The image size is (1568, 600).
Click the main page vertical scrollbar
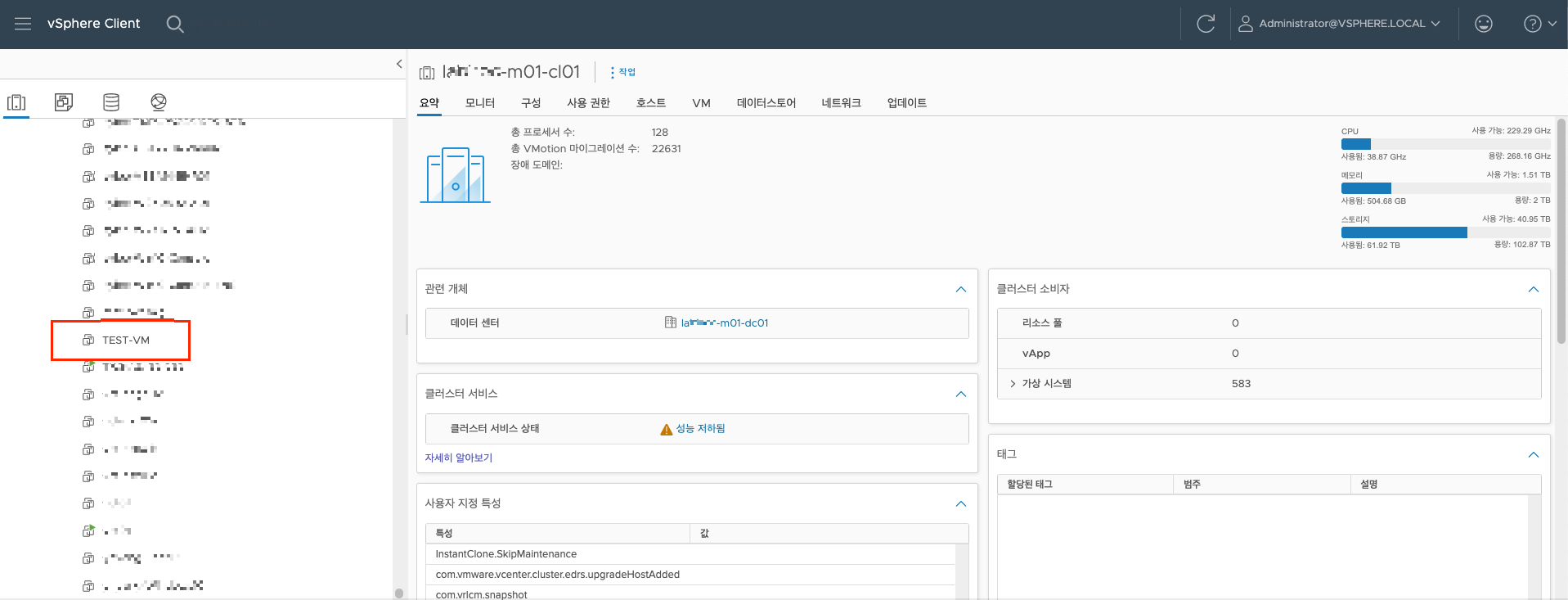pyautogui.click(x=1561, y=232)
